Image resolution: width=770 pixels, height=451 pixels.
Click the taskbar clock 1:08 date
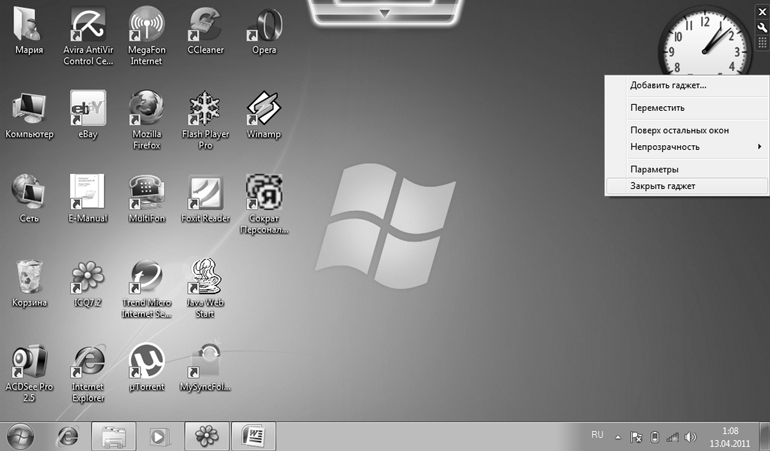(x=730, y=437)
